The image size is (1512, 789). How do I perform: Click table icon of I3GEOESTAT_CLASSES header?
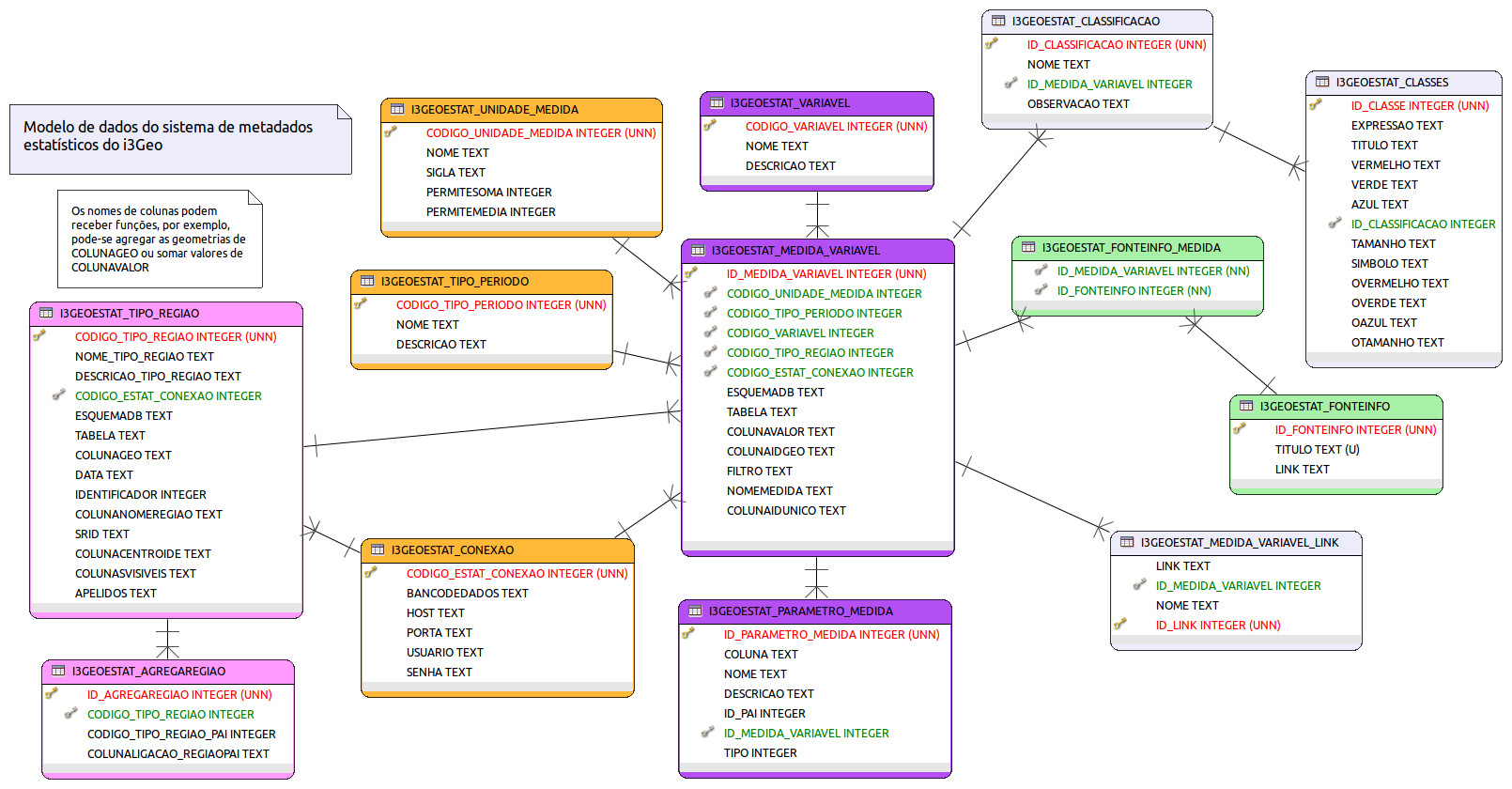tap(1322, 82)
